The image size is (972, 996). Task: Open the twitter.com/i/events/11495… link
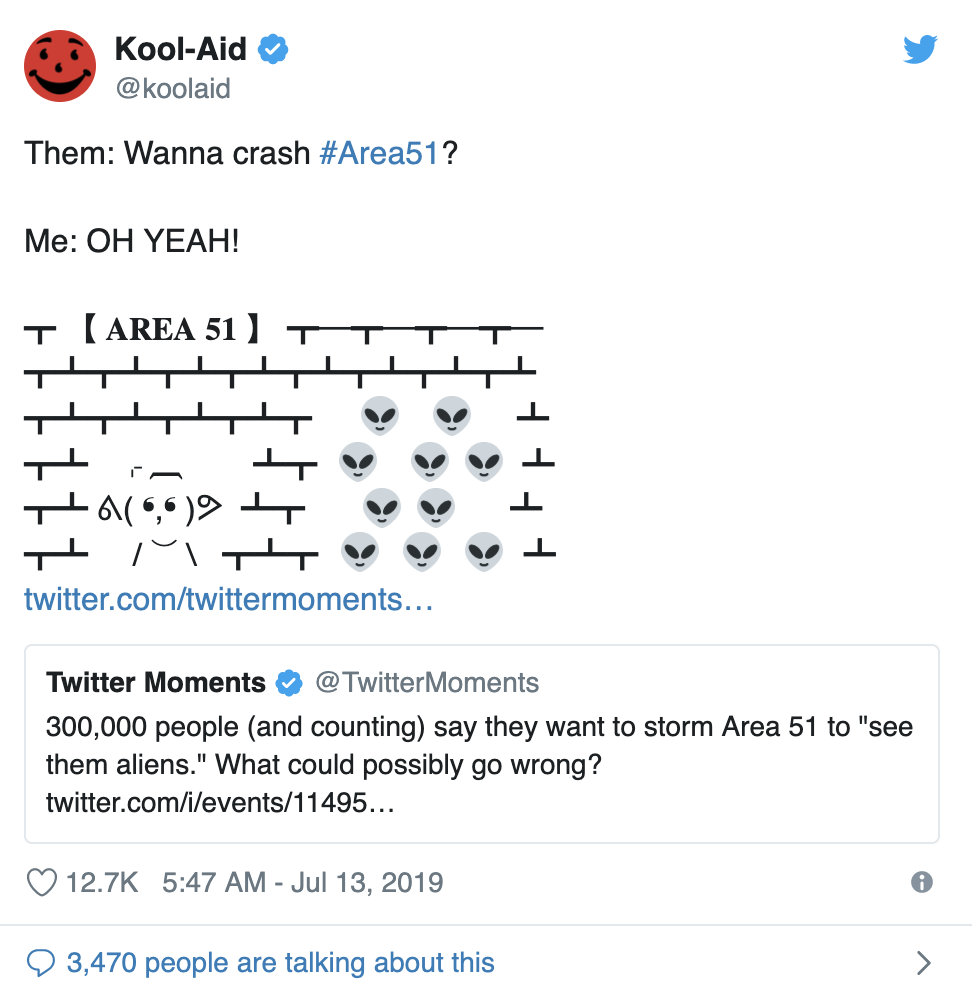(x=220, y=802)
